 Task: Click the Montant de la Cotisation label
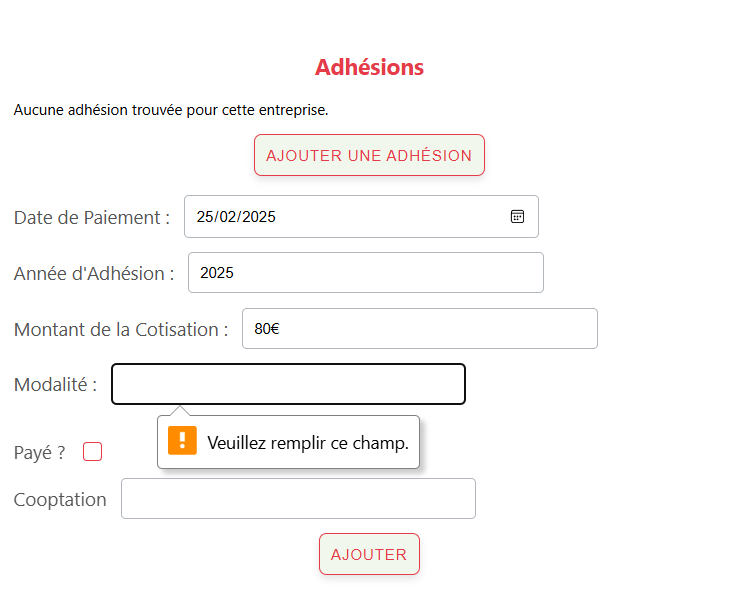coord(121,330)
